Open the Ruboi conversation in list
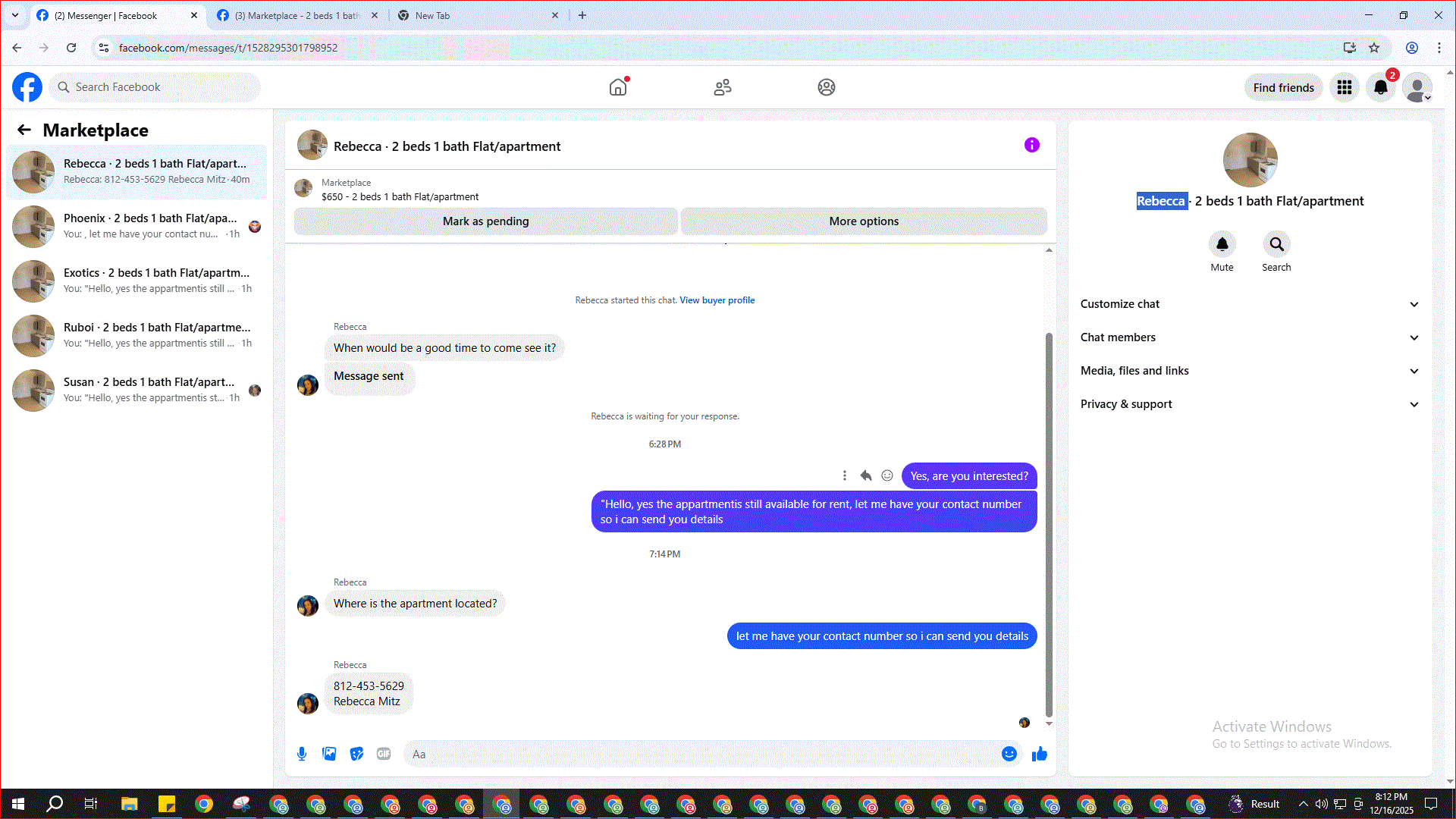Viewport: 1456px width, 819px height. 136,335
